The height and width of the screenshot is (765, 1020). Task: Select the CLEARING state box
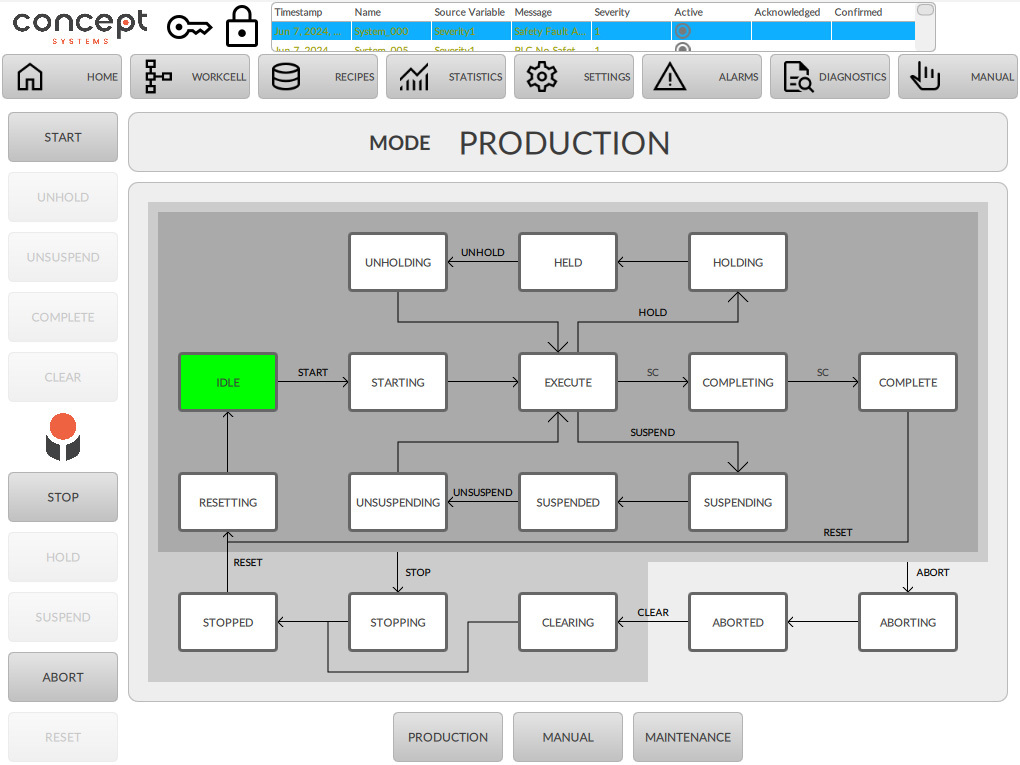(568, 622)
